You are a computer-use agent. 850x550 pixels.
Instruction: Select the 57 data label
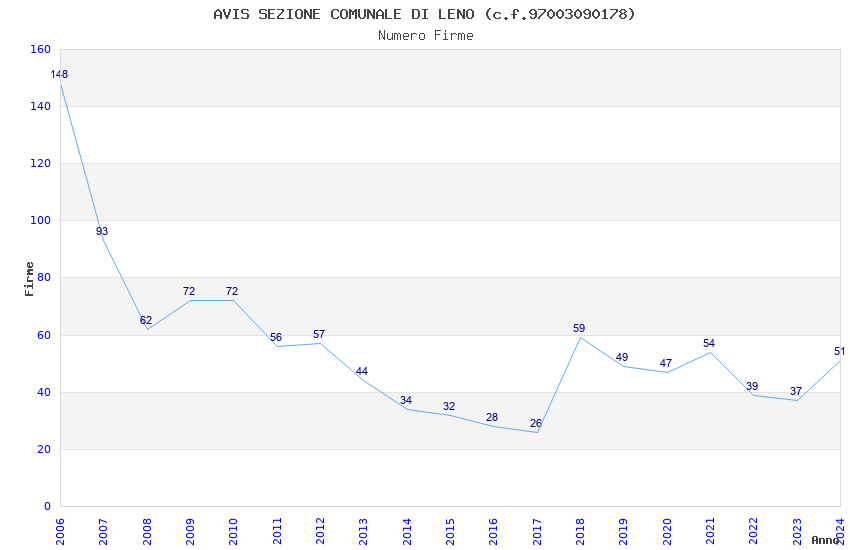click(x=319, y=334)
